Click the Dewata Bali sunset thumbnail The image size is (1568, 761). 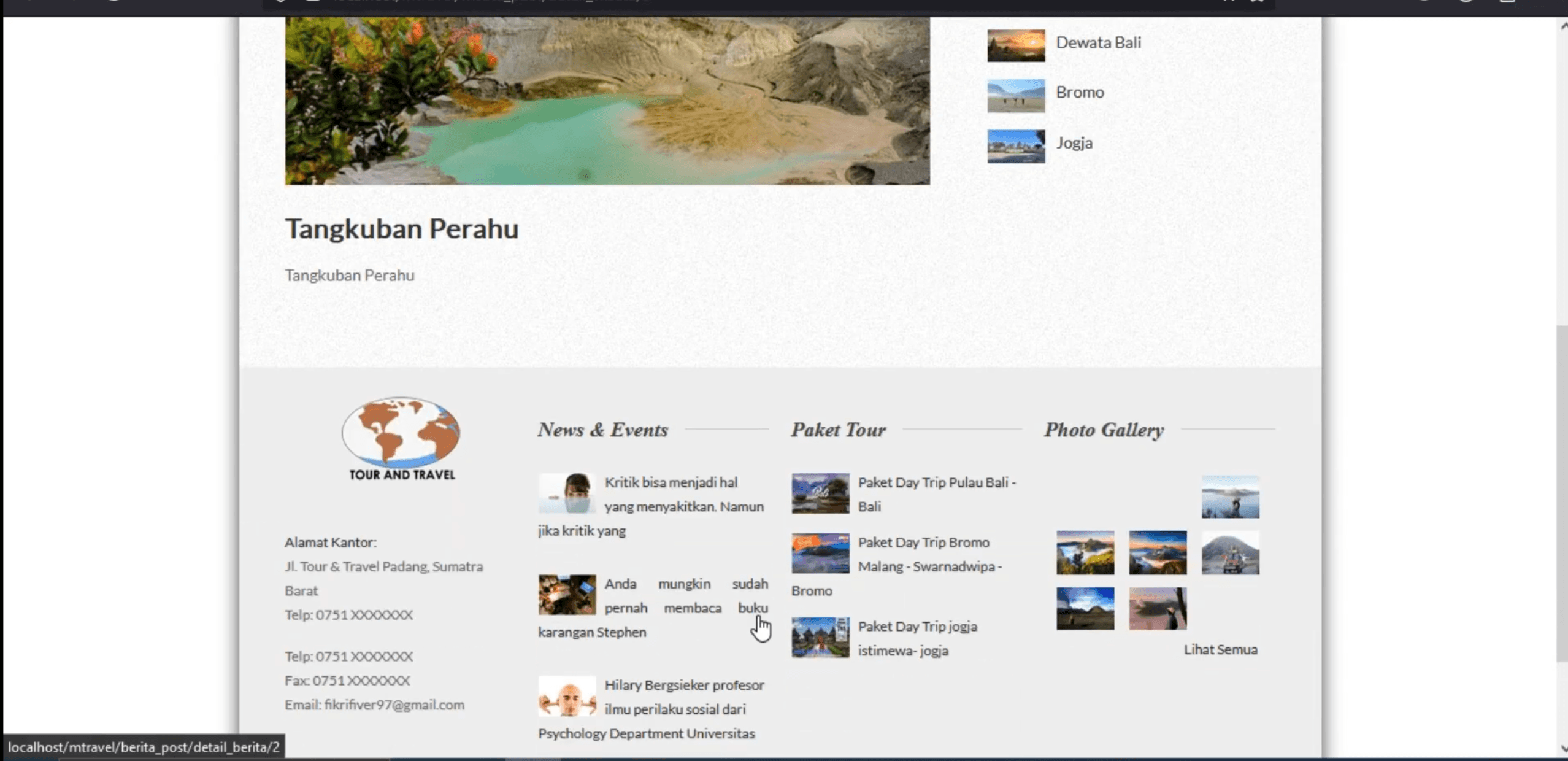click(x=1016, y=45)
